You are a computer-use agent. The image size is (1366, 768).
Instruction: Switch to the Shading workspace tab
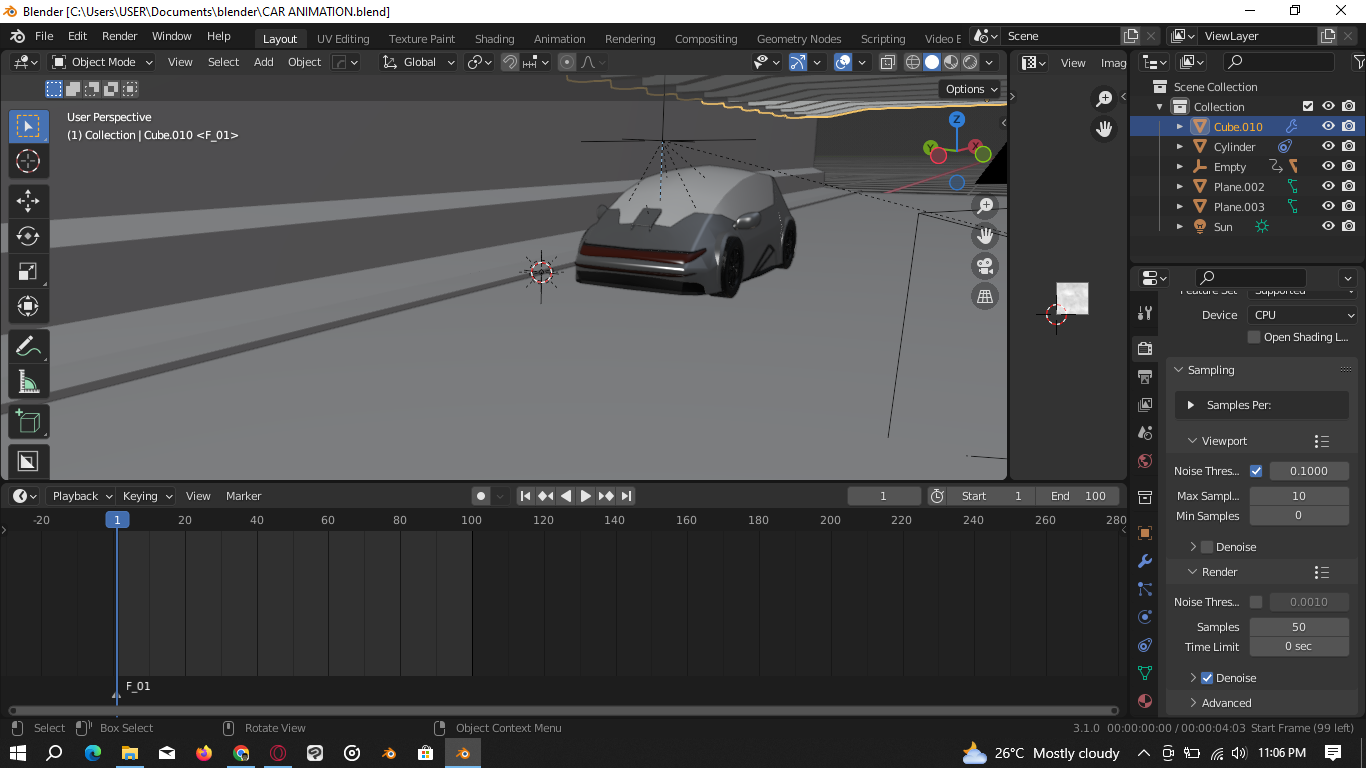click(x=494, y=39)
